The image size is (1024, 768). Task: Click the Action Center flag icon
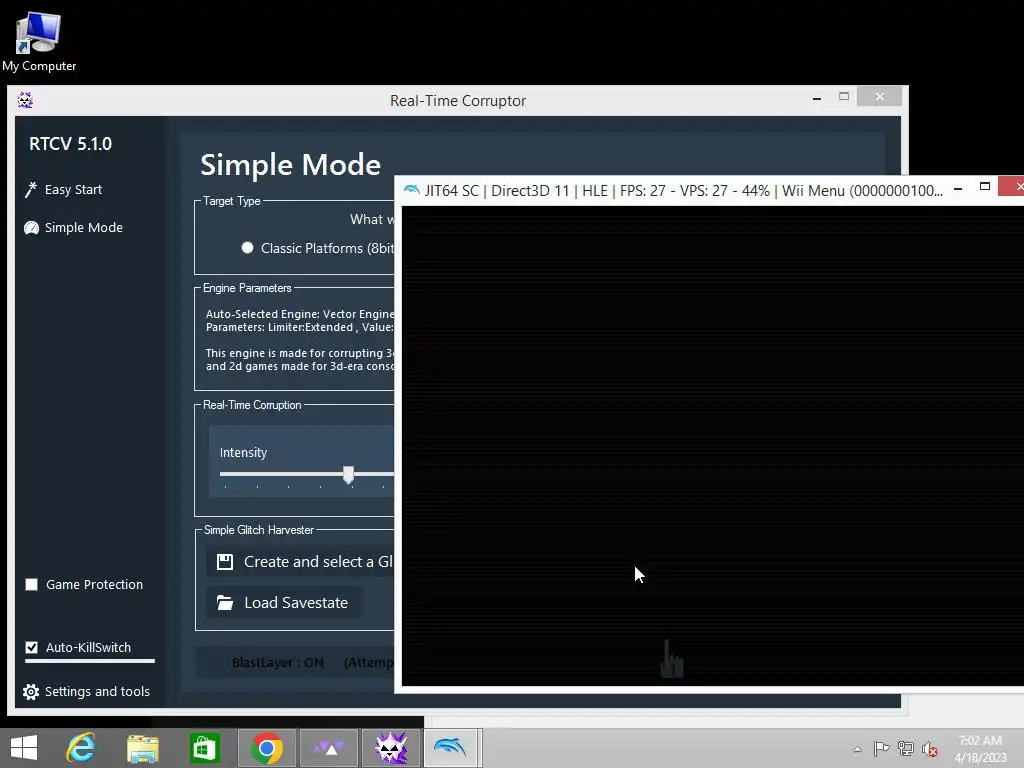tap(881, 748)
